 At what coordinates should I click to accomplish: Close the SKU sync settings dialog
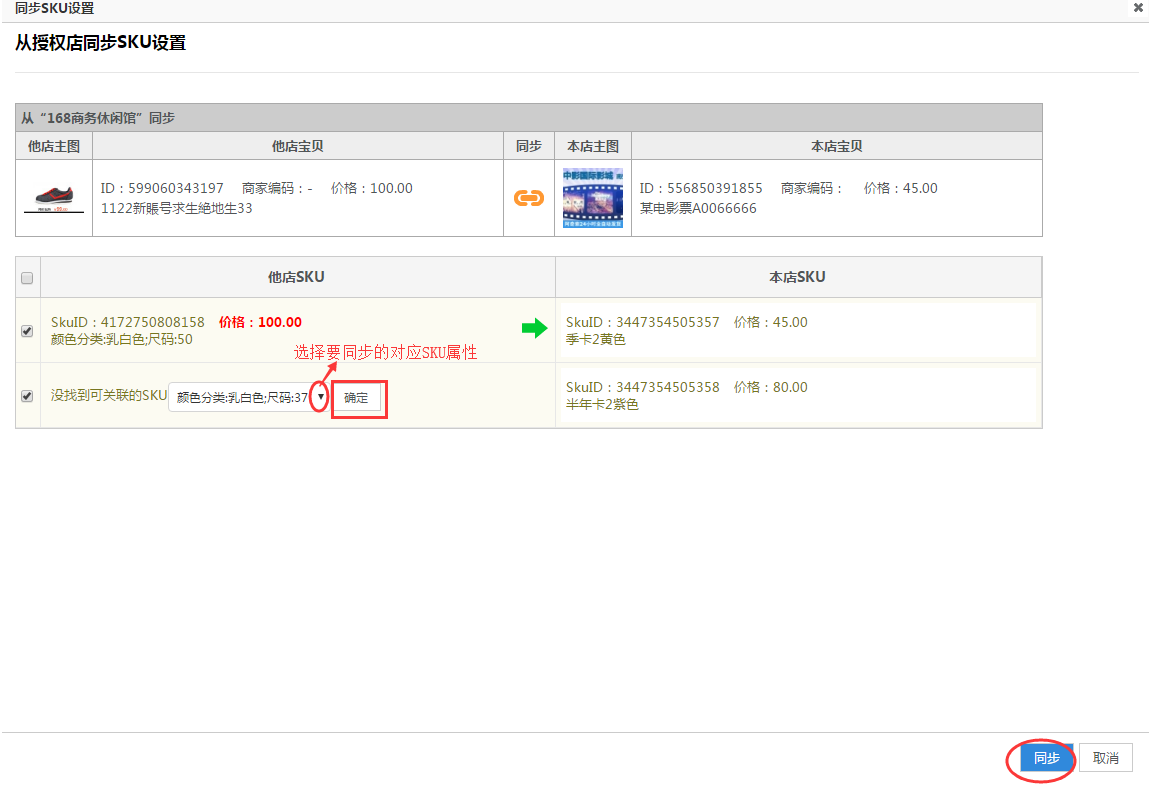coord(1138,8)
